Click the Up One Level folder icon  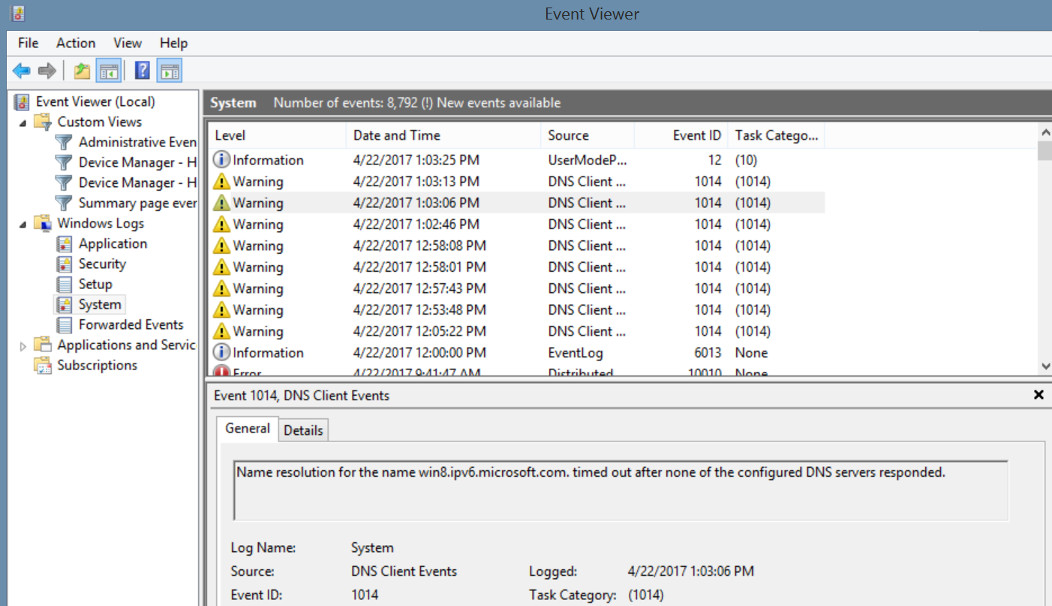(82, 70)
